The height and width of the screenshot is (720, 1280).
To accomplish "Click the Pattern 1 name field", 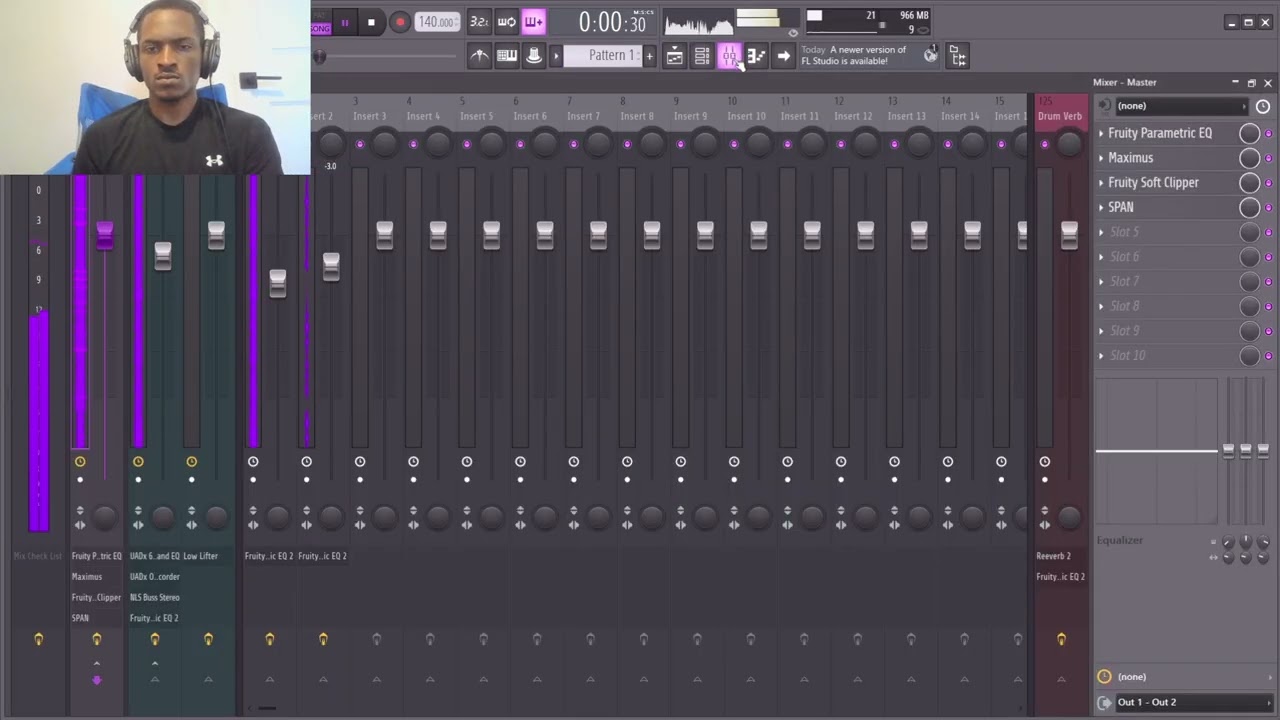I will (603, 56).
